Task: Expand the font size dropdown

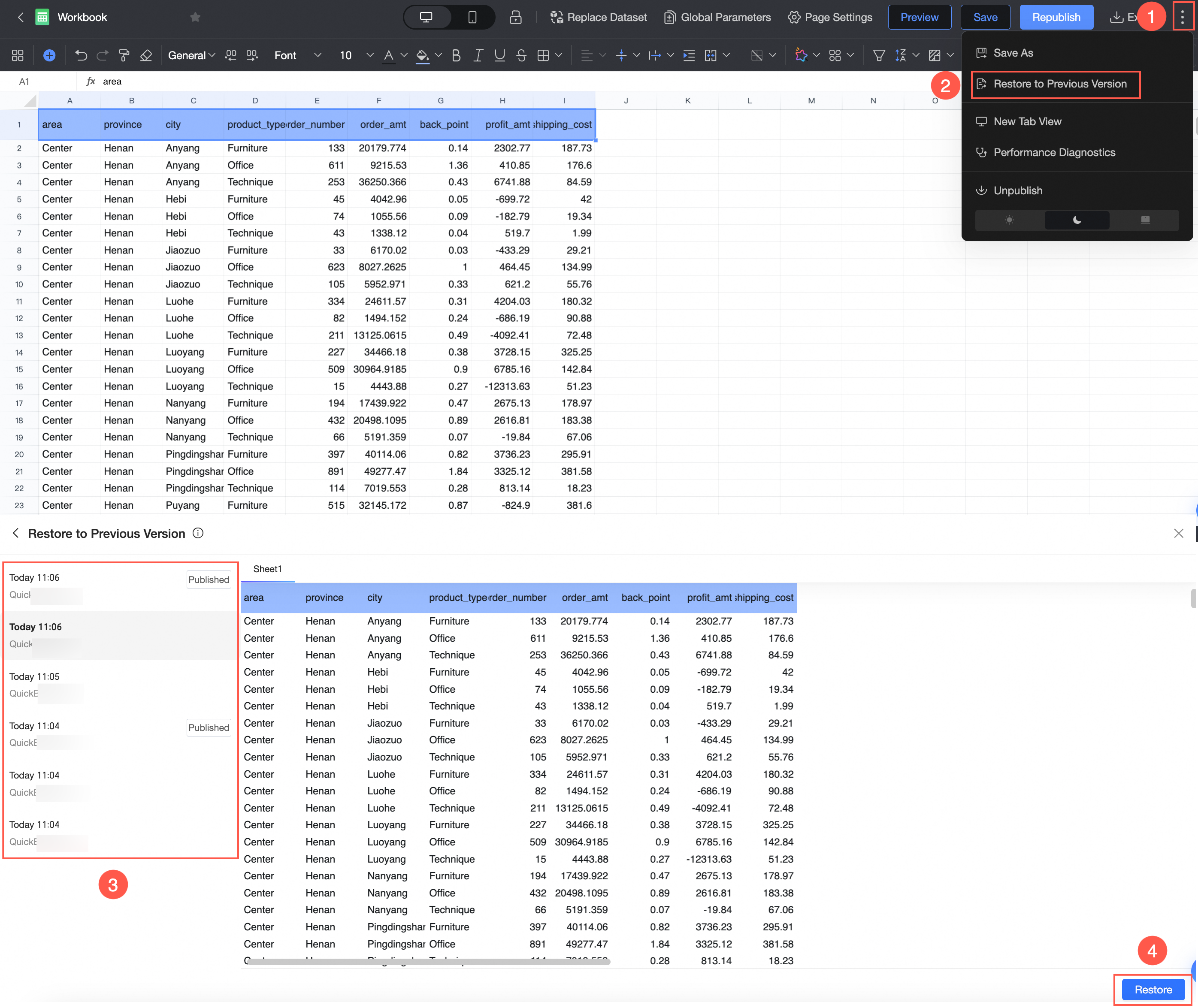Action: 370,55
